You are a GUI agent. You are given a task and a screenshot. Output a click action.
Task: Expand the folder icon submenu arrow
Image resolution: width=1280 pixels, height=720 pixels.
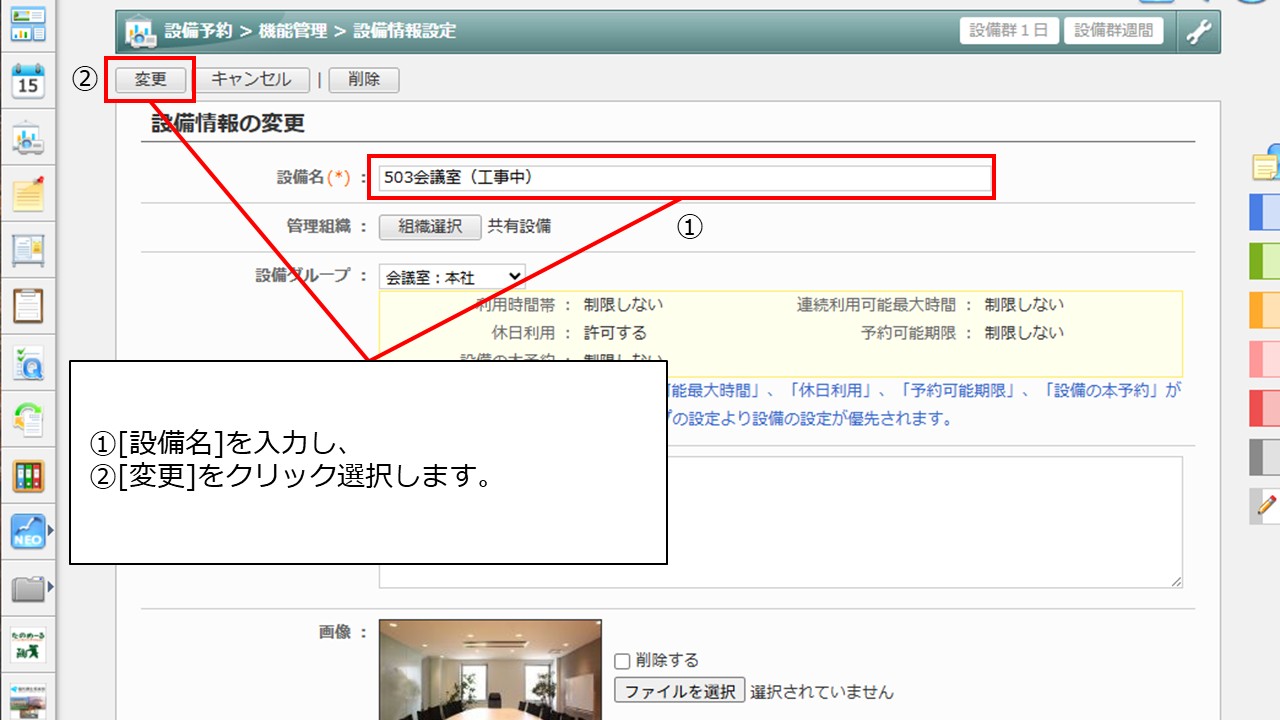click(51, 588)
